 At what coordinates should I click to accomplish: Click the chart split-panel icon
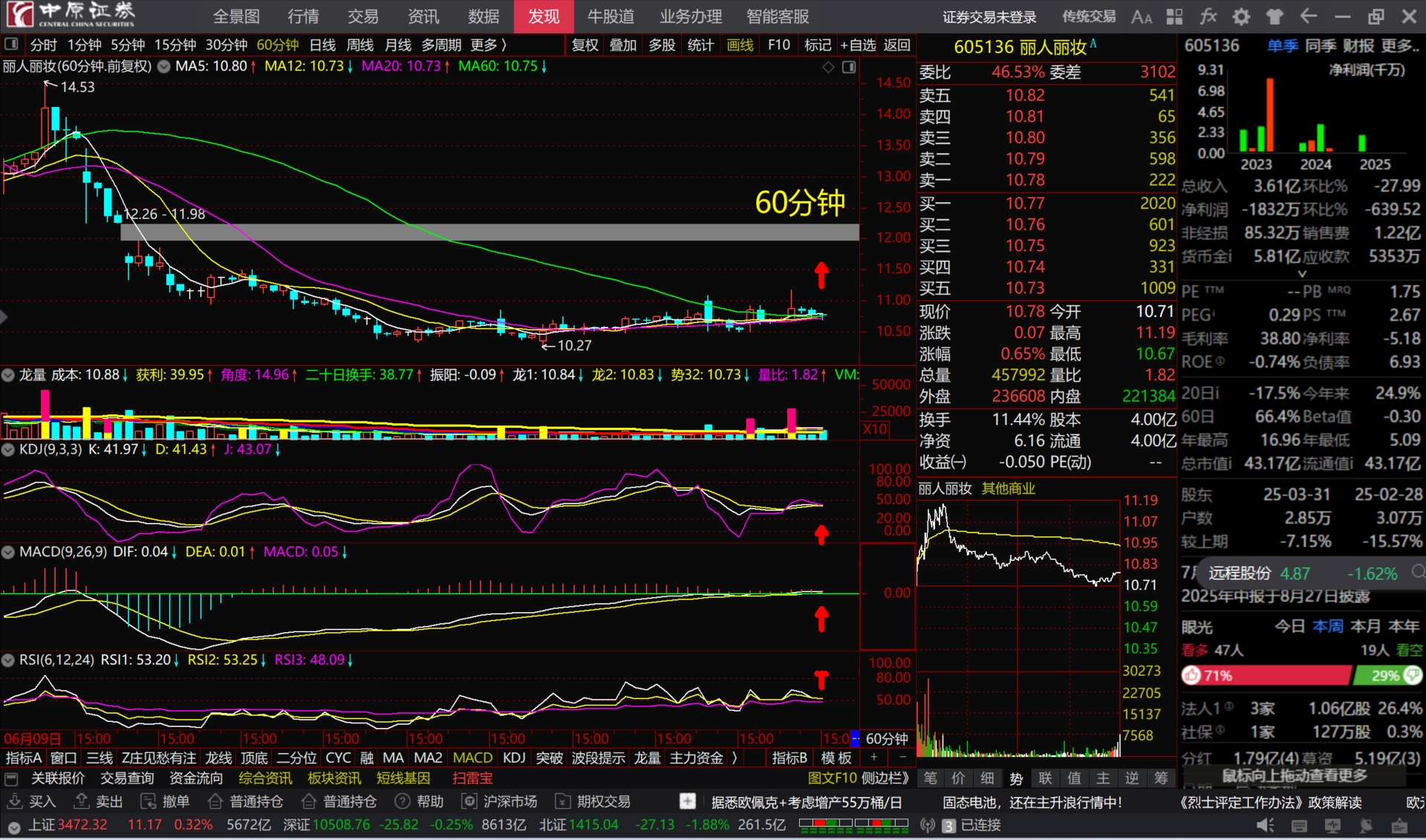point(849,67)
